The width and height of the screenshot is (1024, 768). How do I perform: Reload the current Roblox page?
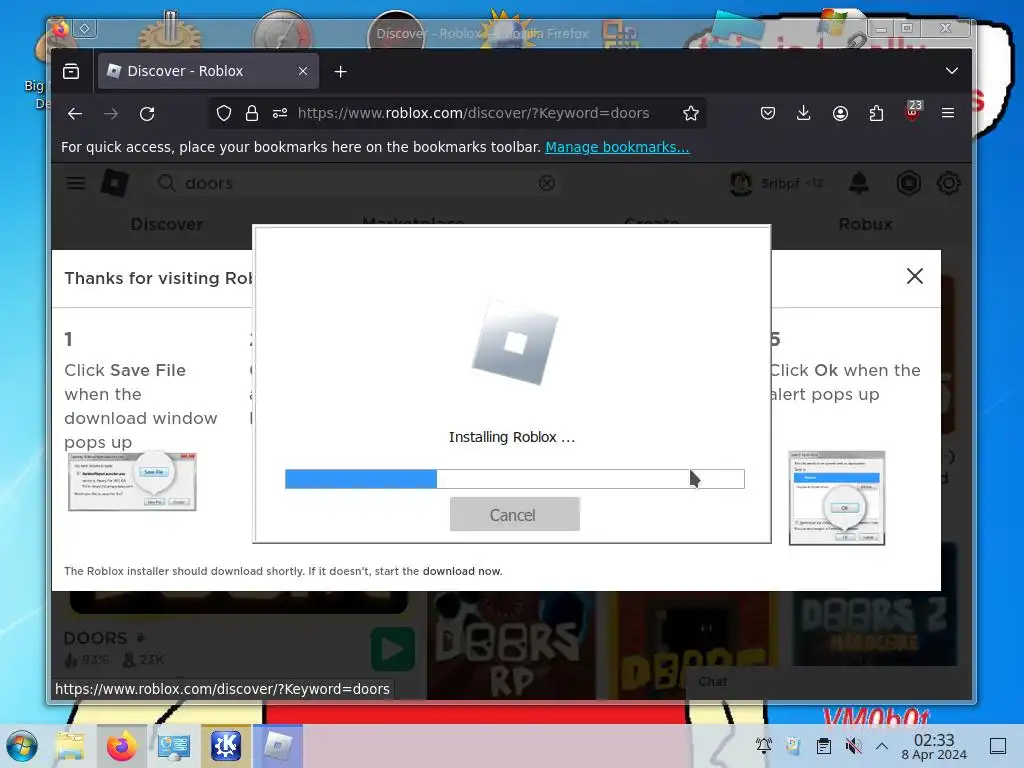(x=147, y=114)
